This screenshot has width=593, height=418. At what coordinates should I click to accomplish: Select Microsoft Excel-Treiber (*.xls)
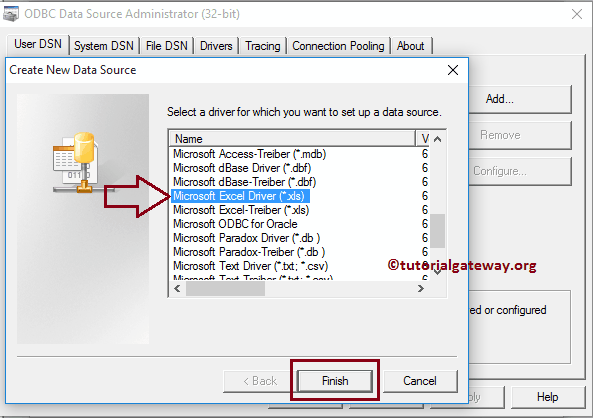click(241, 210)
